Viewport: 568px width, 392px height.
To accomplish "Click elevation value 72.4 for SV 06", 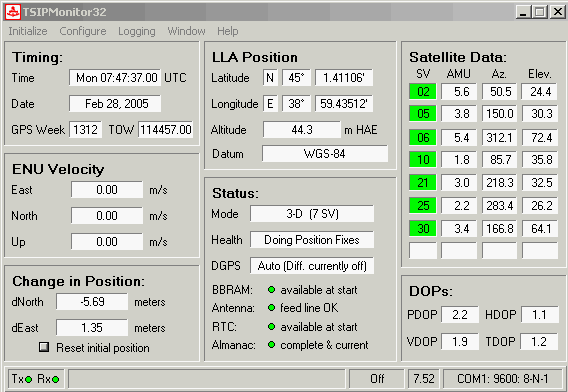I will [540, 137].
